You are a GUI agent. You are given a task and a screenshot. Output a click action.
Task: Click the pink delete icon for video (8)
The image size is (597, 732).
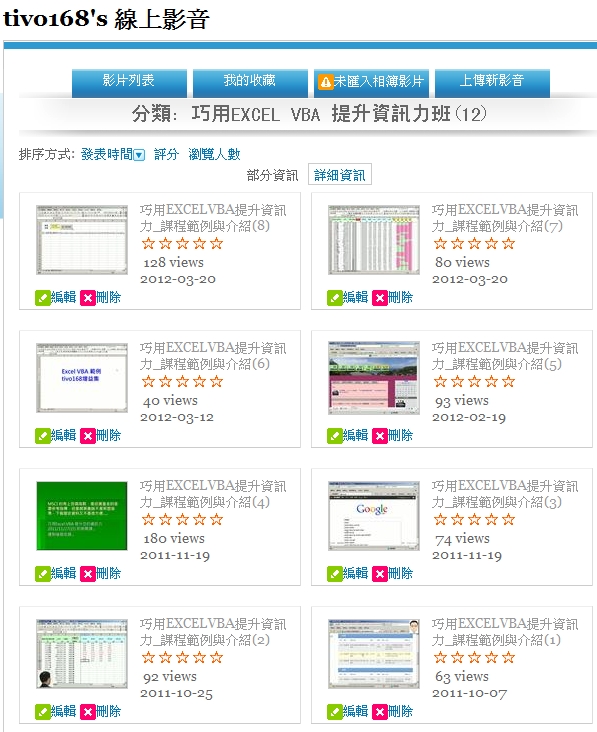[x=87, y=298]
